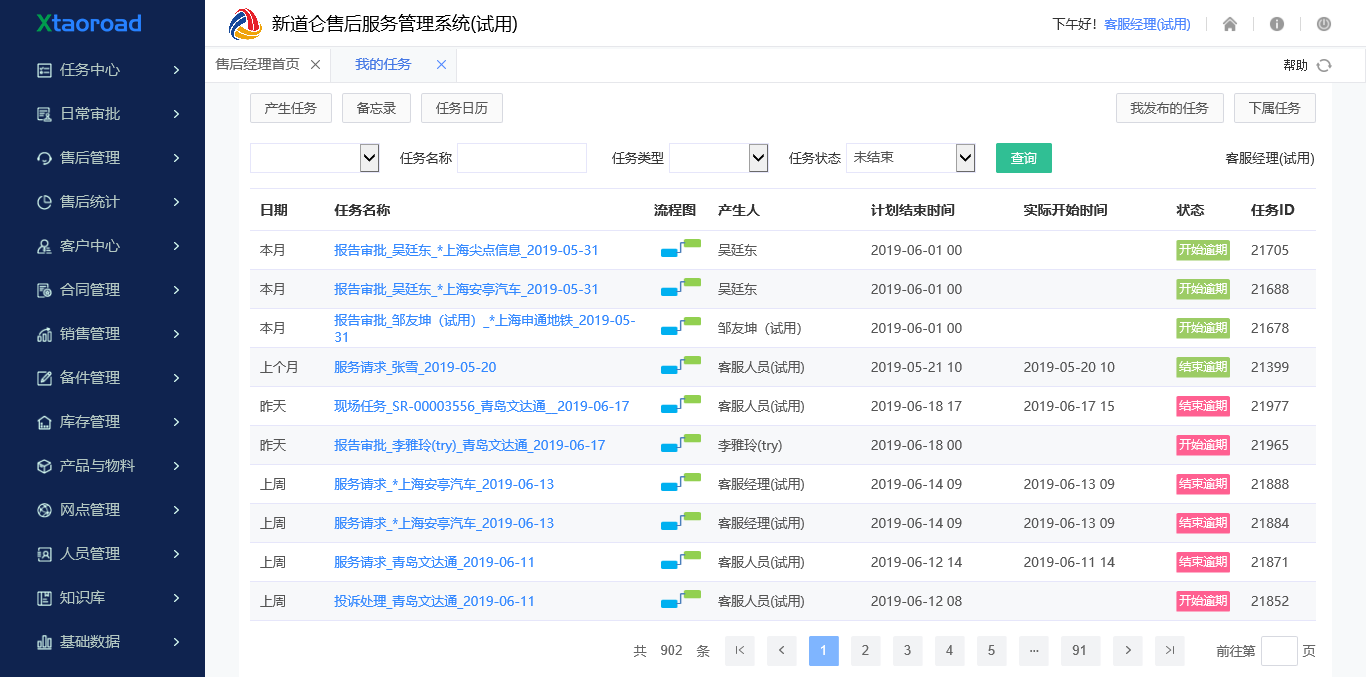Viewport: 1366px width, 677px height.
Task: Go to the last page arrow
Action: (x=1169, y=651)
